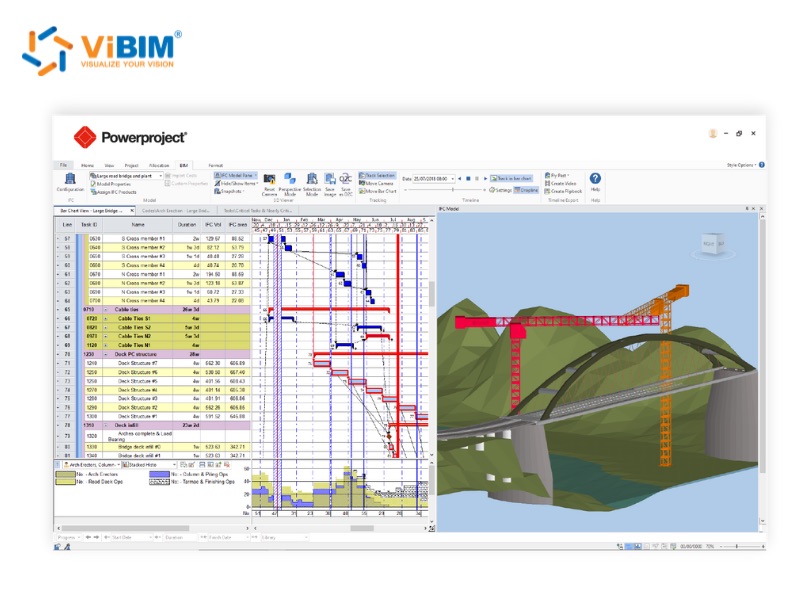Expand Cable Ties S1 row
Screen dimensions: 800x600
106,318
